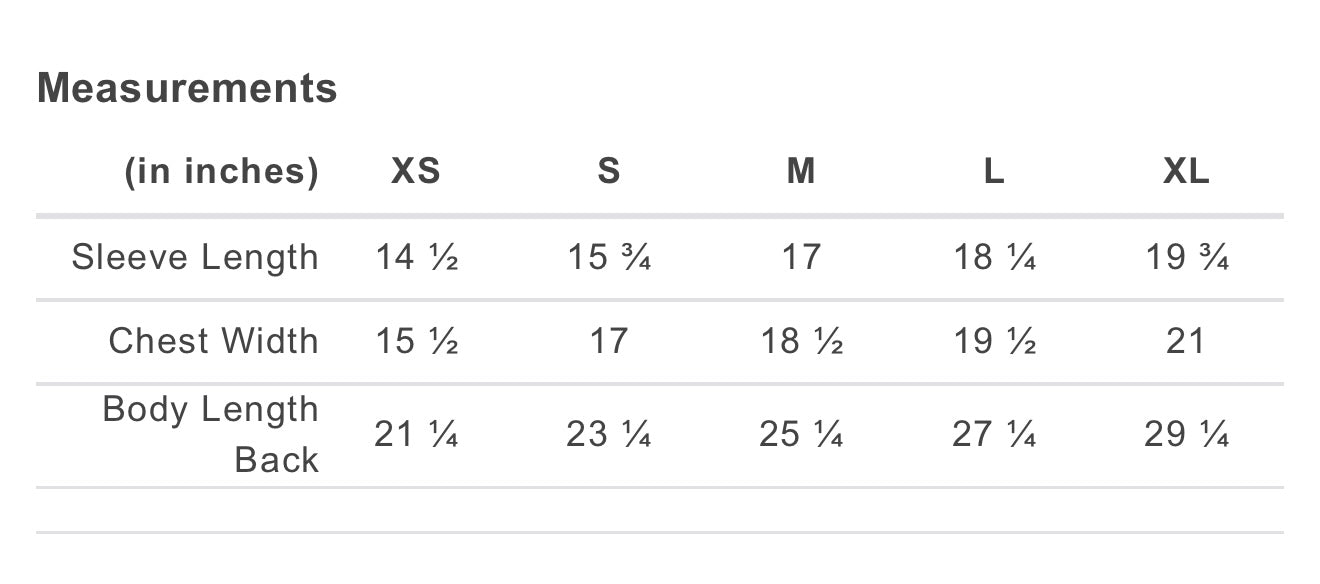Screen dimensions: 1320x584
Task: Click M chest width value 18 ½
Action: (x=801, y=341)
